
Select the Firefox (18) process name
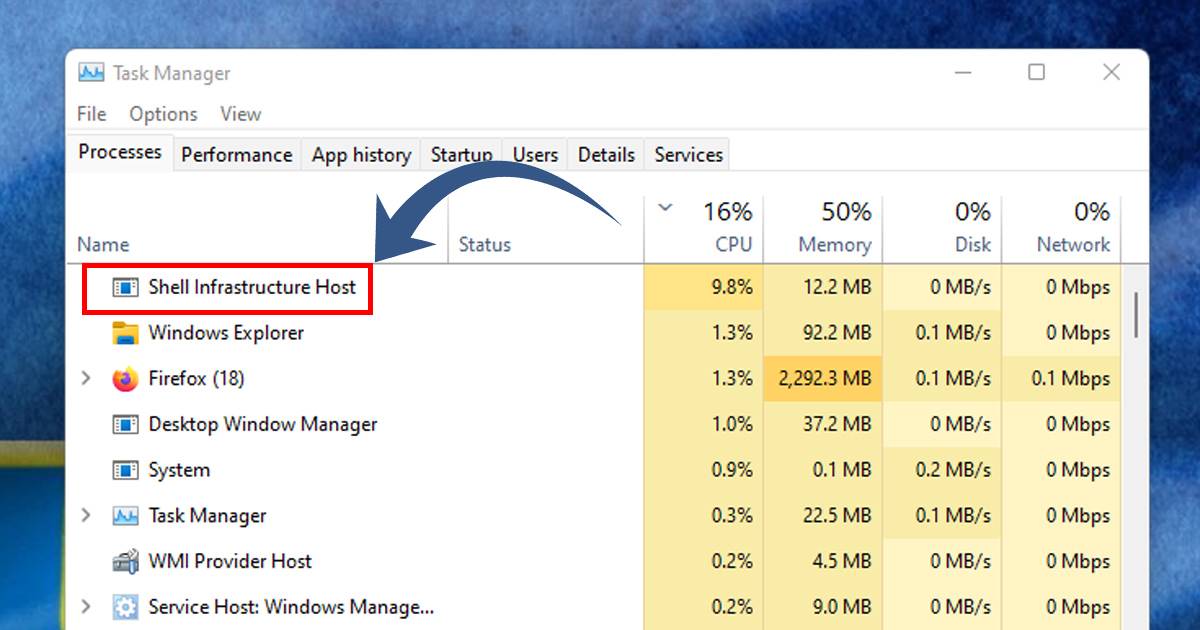(196, 378)
